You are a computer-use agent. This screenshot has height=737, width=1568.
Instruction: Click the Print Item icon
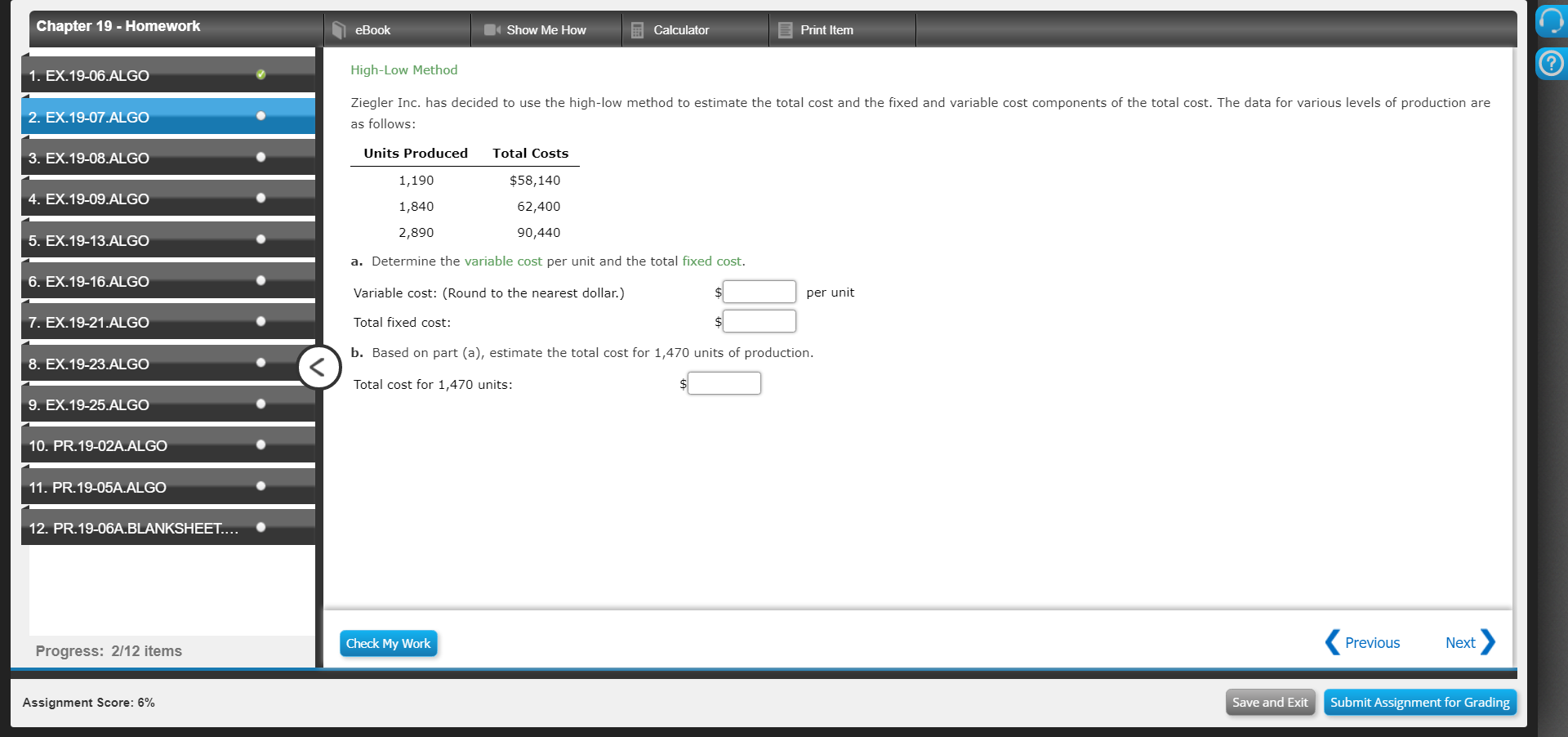click(x=826, y=29)
